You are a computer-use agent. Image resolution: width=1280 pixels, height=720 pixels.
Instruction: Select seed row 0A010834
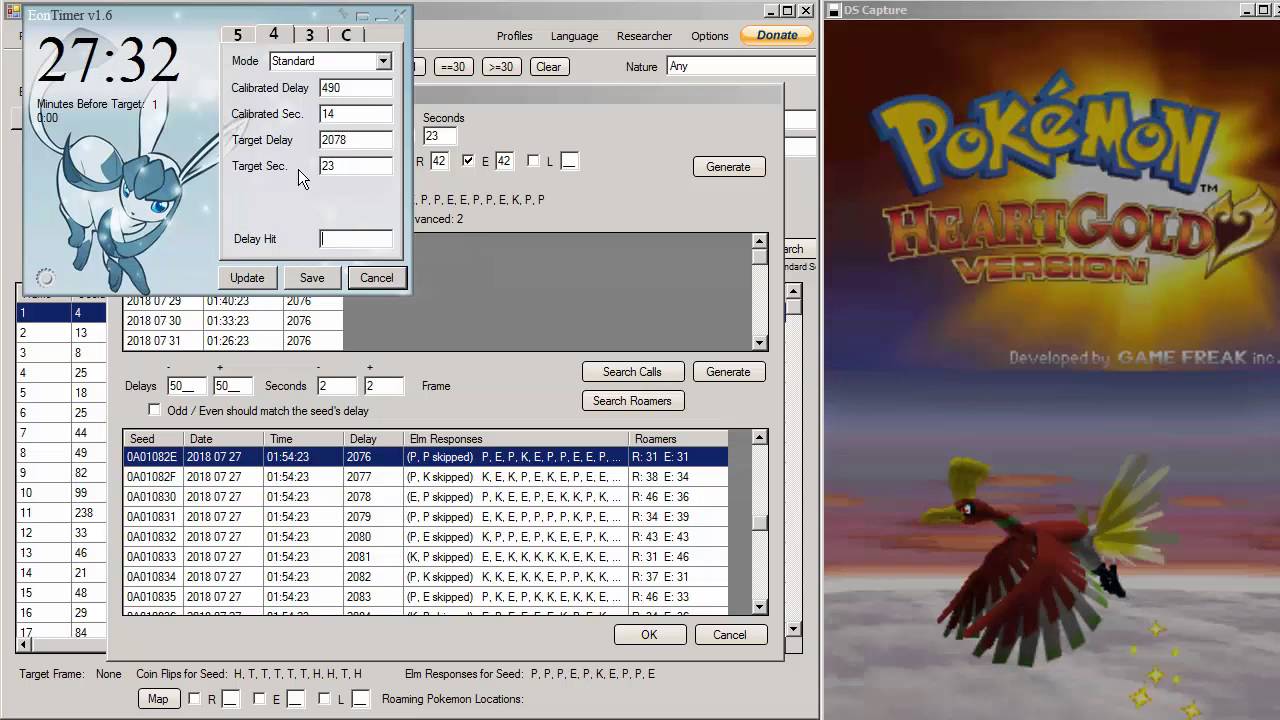click(425, 577)
